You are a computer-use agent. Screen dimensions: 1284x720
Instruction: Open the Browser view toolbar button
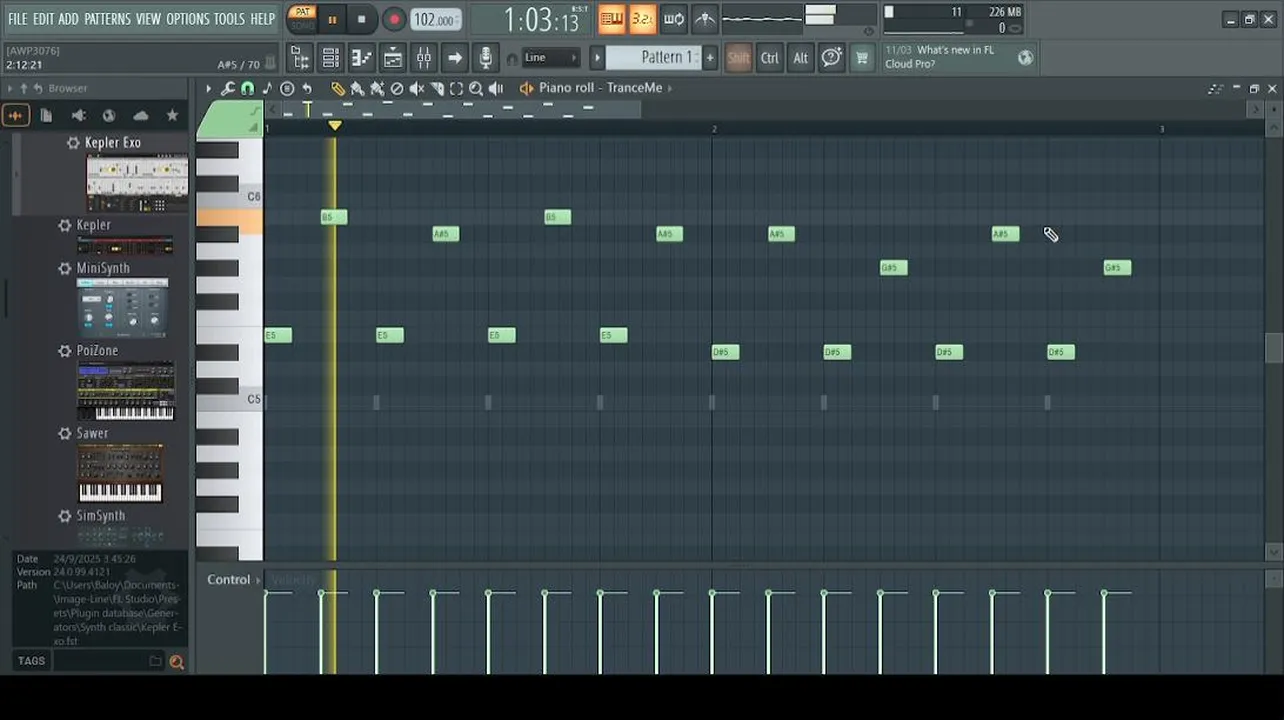point(300,58)
